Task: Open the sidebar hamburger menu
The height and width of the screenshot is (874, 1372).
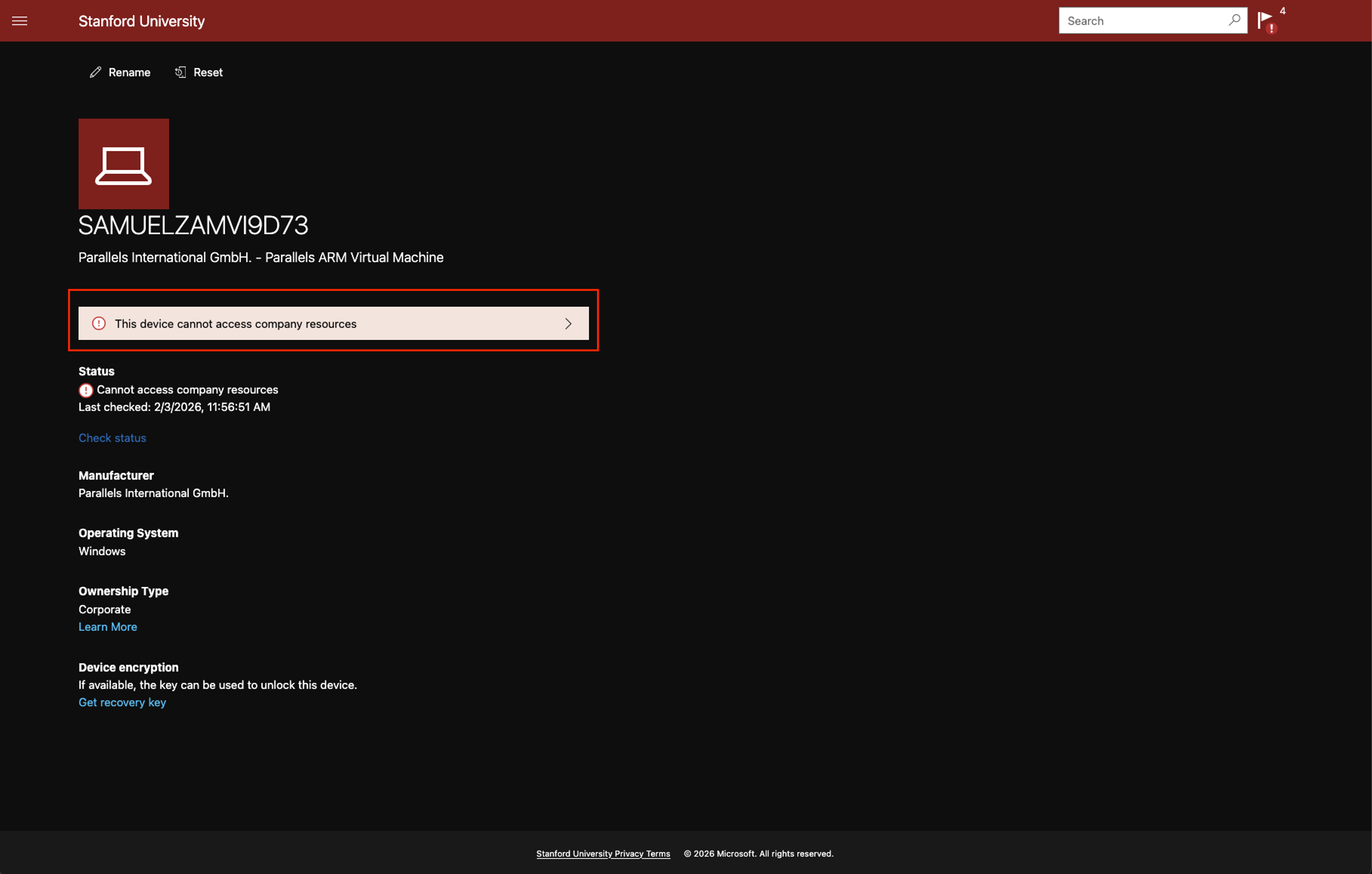Action: click(19, 21)
